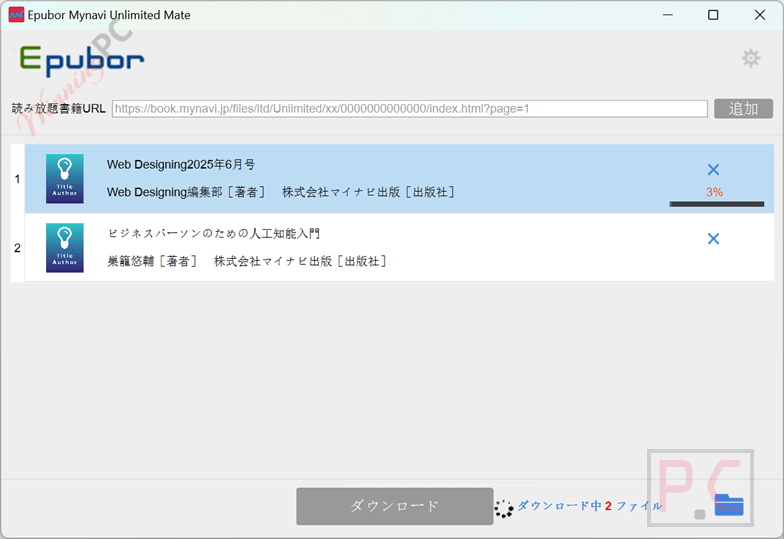Select the ビジネスパーソンのための人工知能入門 cover thumbnail

64,248
